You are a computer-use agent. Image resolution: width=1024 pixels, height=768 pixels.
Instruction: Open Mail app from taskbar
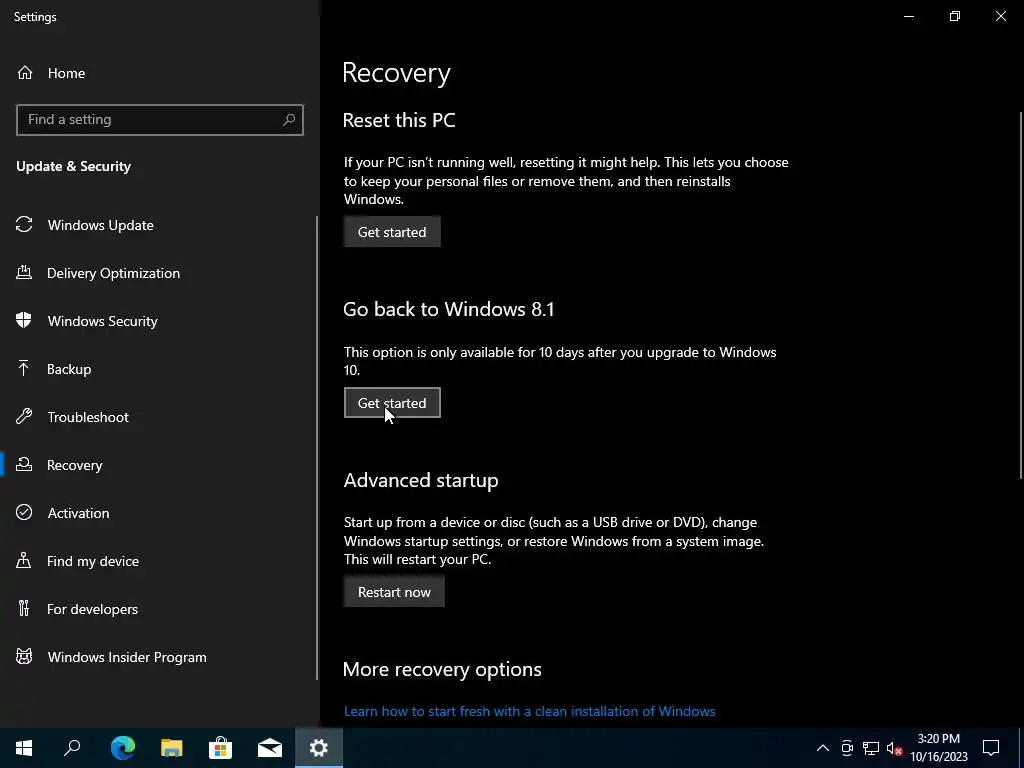[269, 747]
